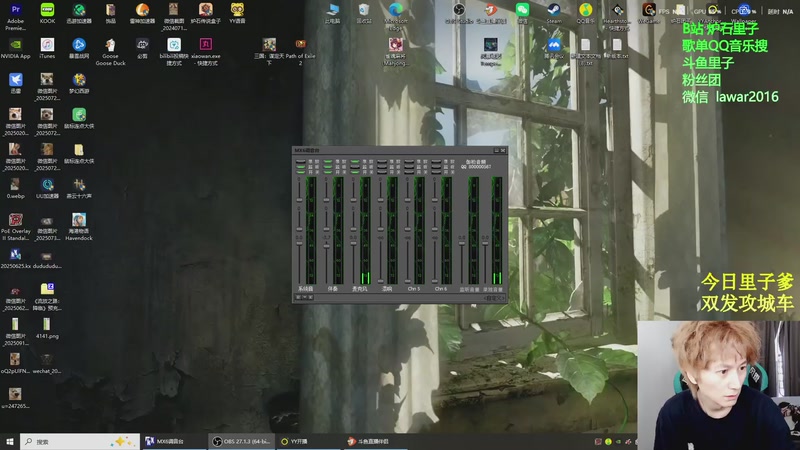Open the <自定义> preset selector in mixer
This screenshot has width=800, height=450.
click(493, 297)
